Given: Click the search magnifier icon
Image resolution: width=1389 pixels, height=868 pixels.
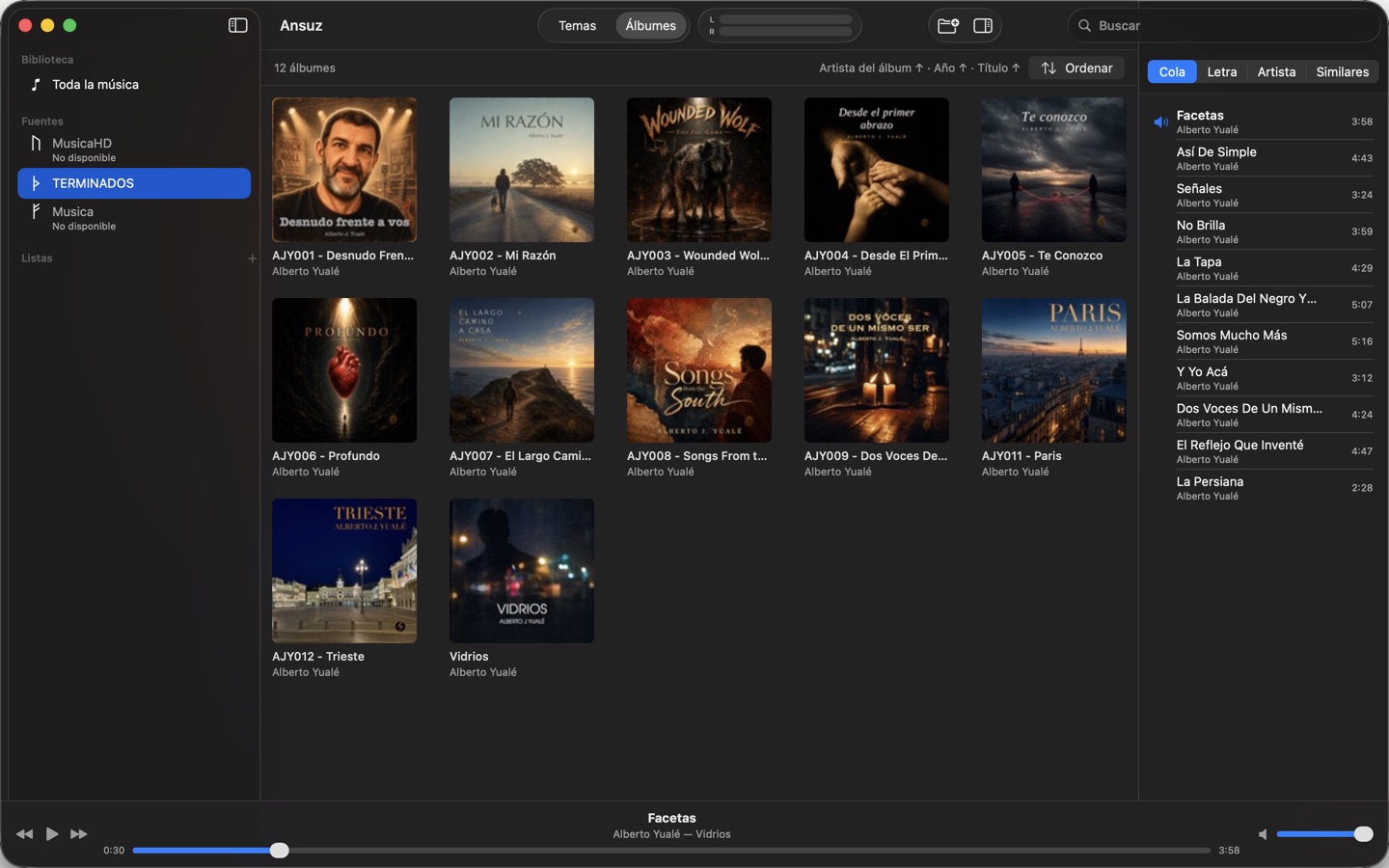Looking at the screenshot, I should (x=1084, y=26).
